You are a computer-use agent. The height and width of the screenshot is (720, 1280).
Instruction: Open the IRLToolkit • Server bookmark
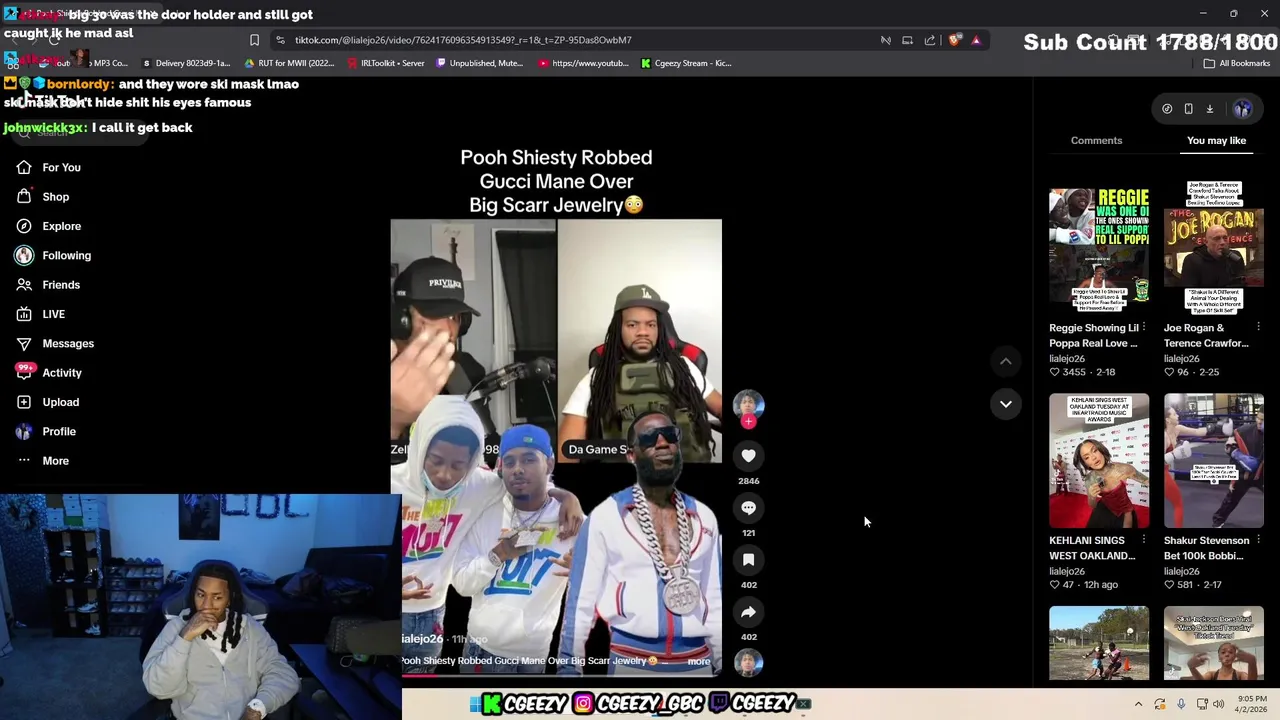385,63
